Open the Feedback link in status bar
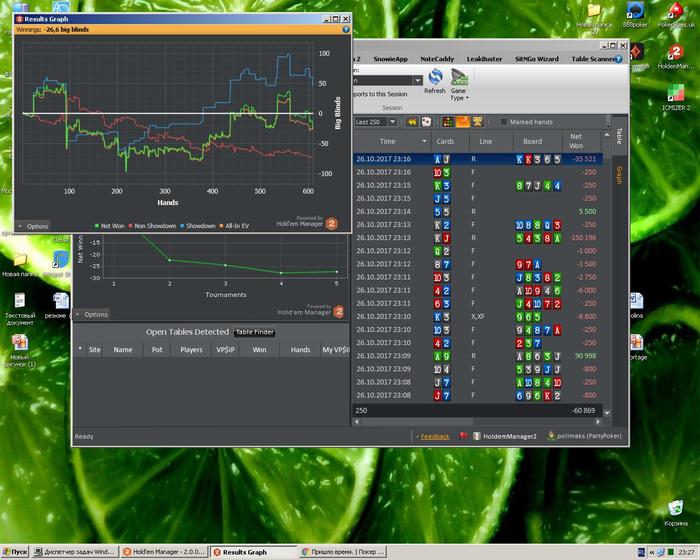The width and height of the screenshot is (700, 560). click(434, 436)
